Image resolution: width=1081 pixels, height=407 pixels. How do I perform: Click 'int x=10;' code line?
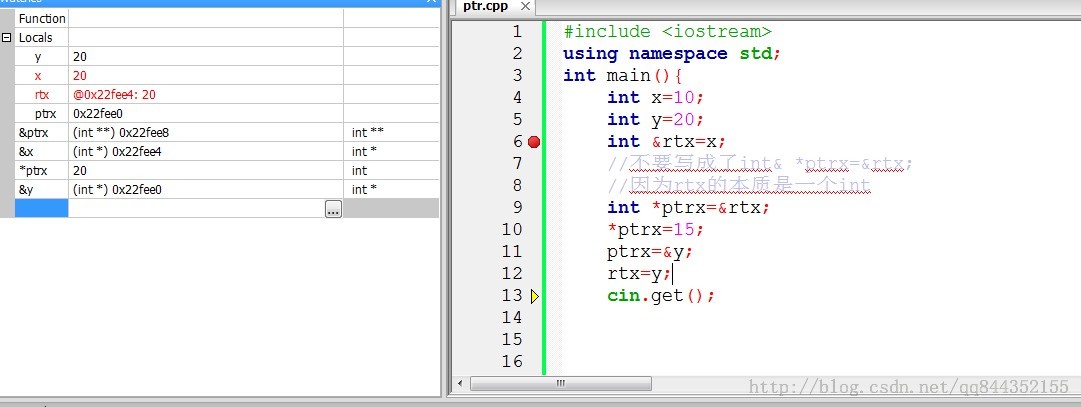click(x=656, y=98)
